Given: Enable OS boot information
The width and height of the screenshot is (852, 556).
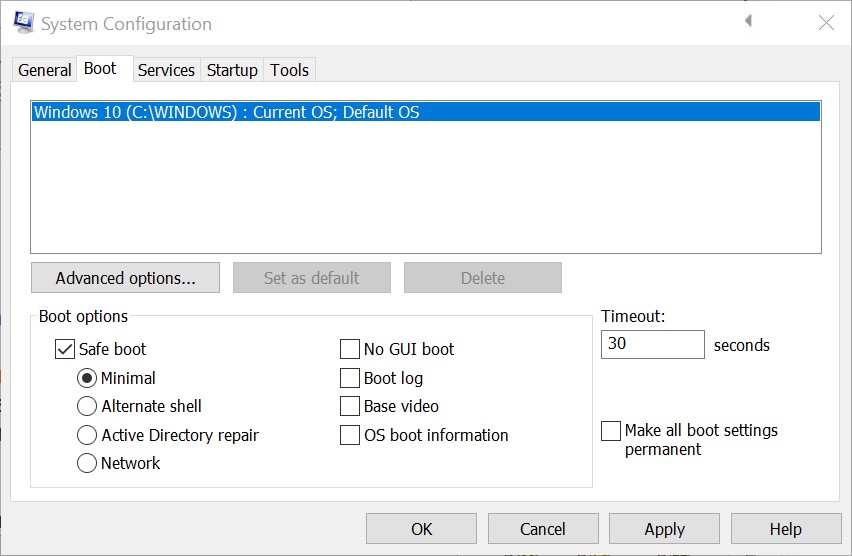Looking at the screenshot, I should coord(350,435).
